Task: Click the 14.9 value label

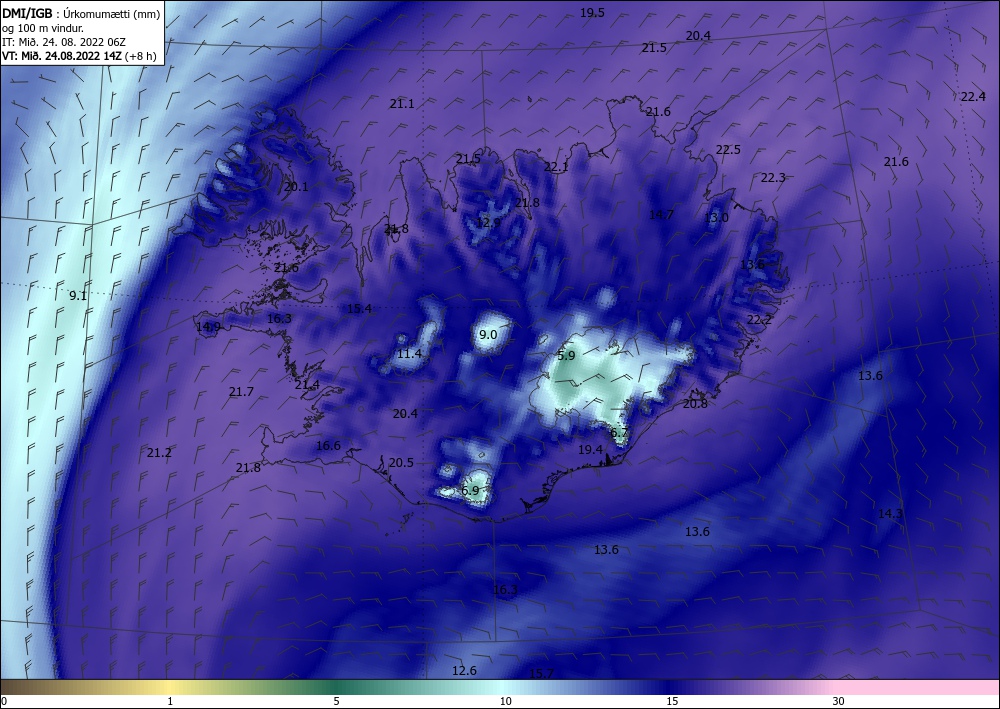Action: 208,327
